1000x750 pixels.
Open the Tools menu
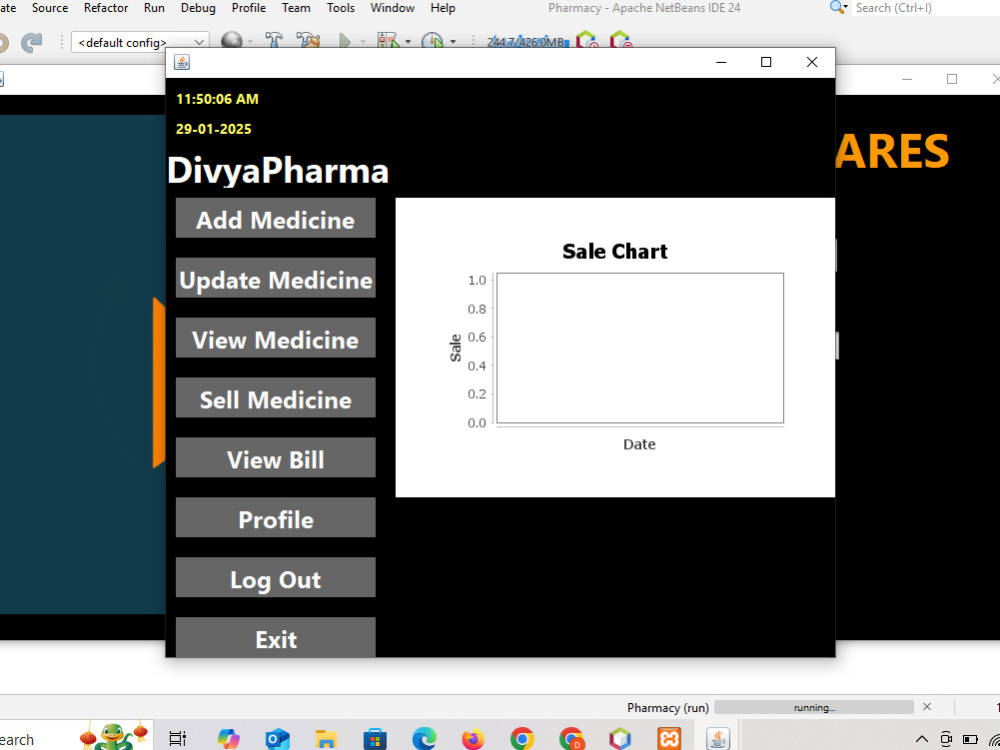341,8
